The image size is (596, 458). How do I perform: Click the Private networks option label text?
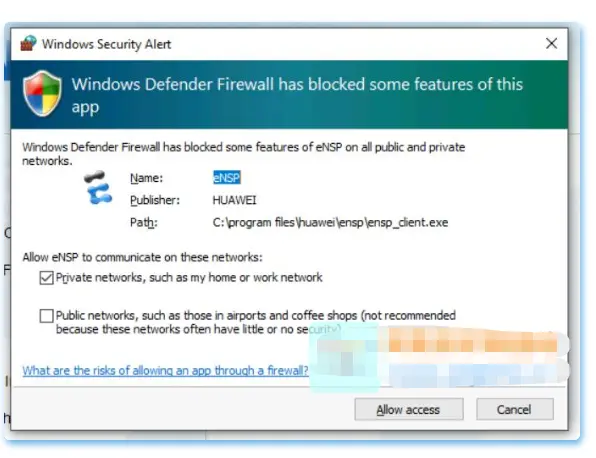pos(189,277)
